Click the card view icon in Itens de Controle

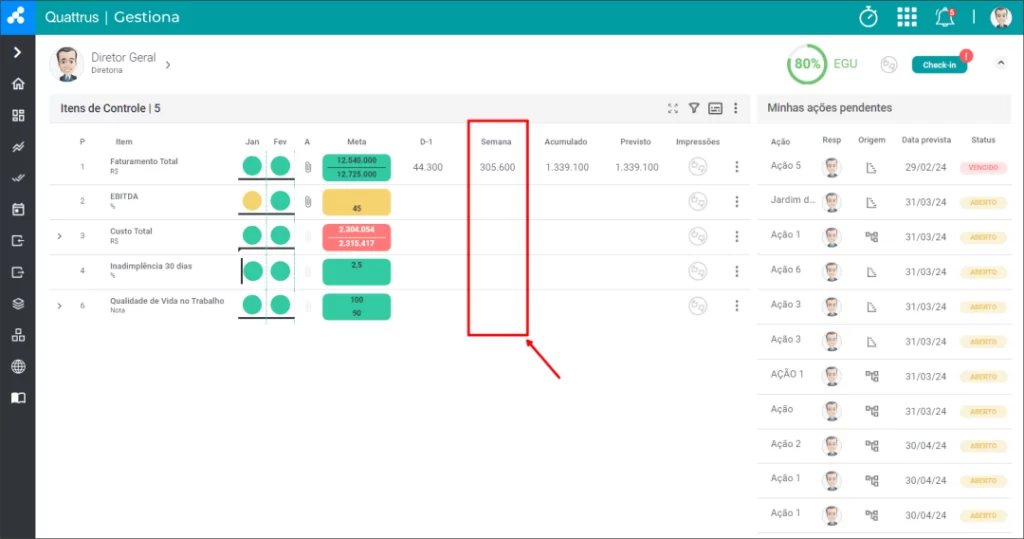[715, 108]
